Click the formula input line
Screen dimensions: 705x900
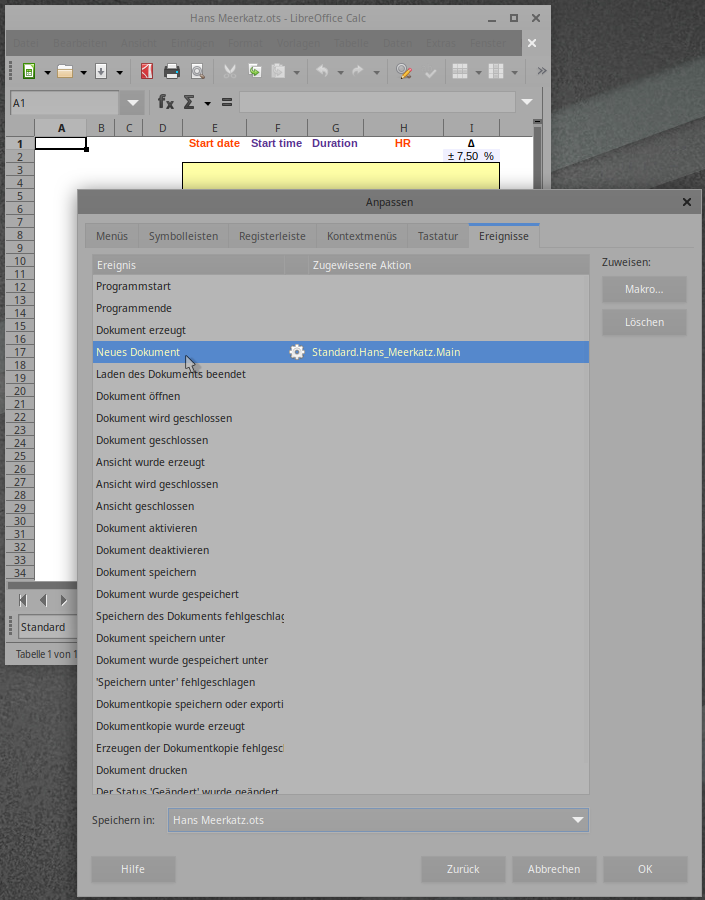click(x=377, y=102)
